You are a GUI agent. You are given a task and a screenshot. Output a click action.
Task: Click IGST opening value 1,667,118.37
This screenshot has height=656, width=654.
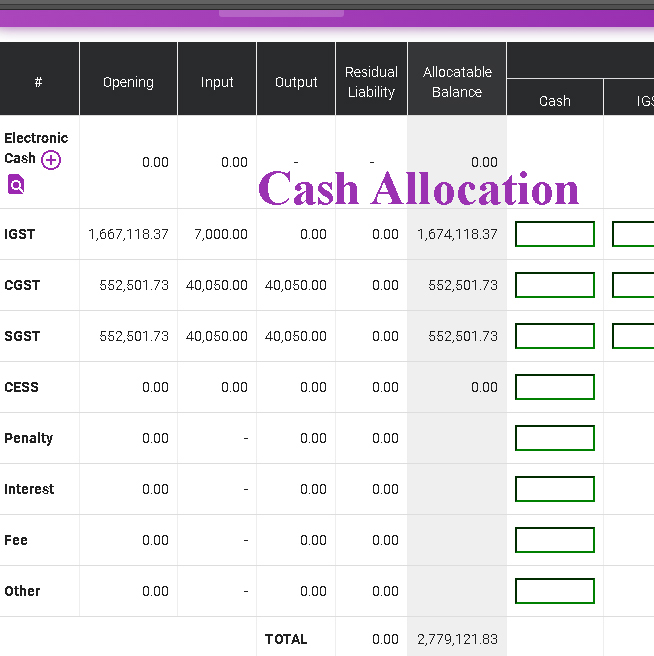tap(128, 234)
